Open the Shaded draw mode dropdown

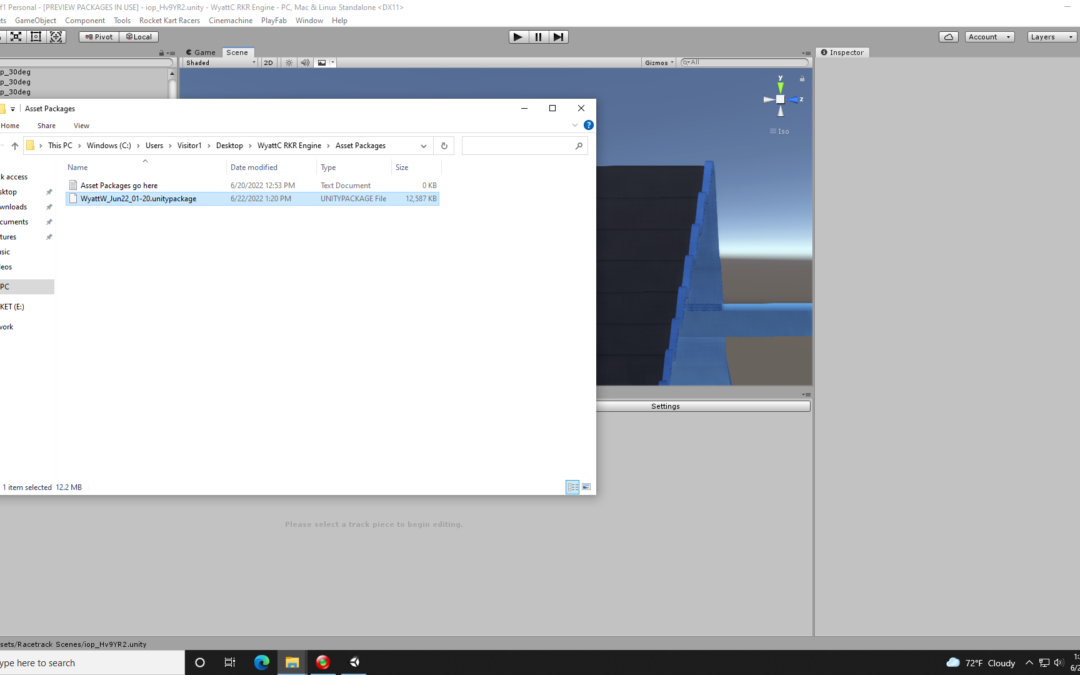pos(220,63)
